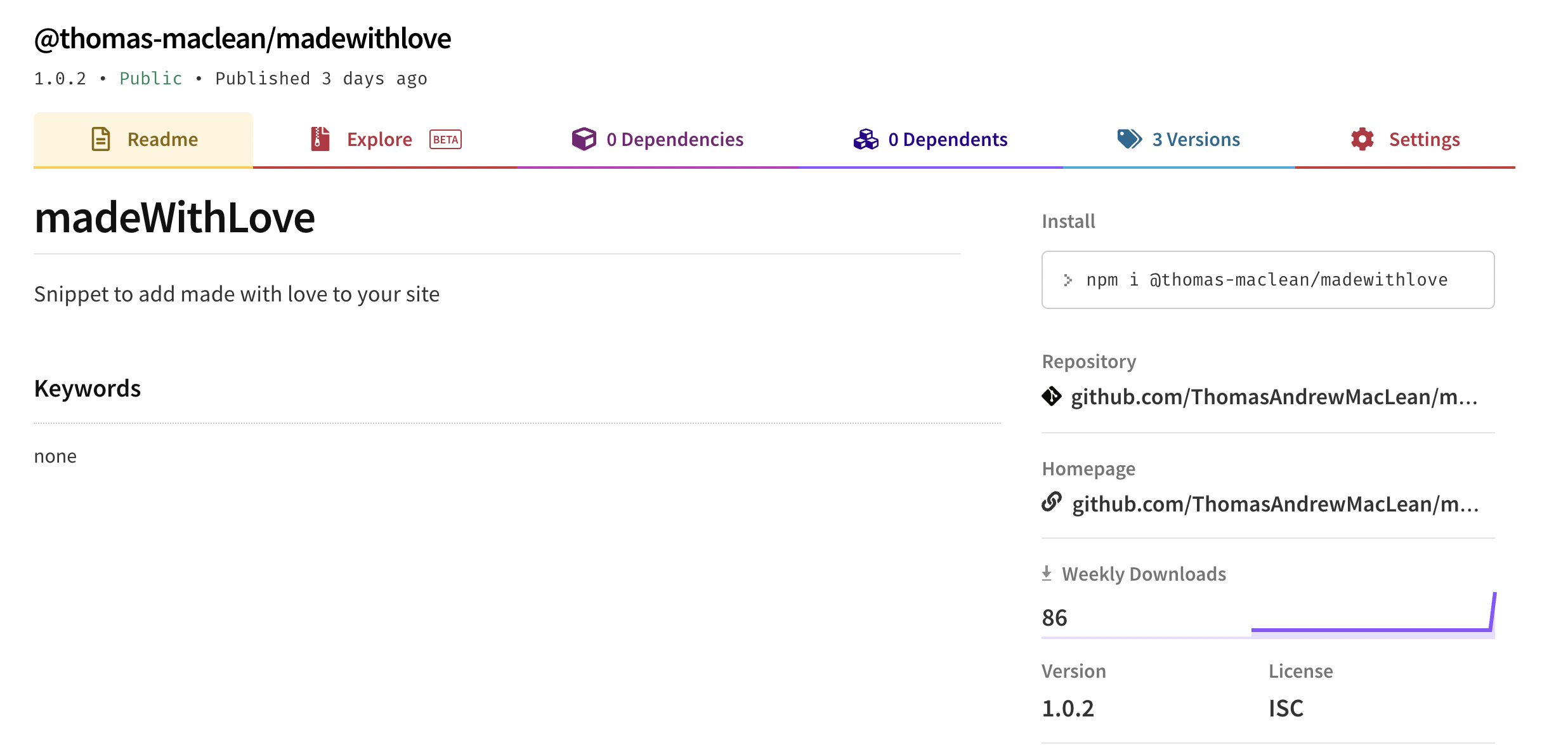Click the madeWithLove readme heading
Image resolution: width=1568 pixels, height=745 pixels.
(174, 217)
